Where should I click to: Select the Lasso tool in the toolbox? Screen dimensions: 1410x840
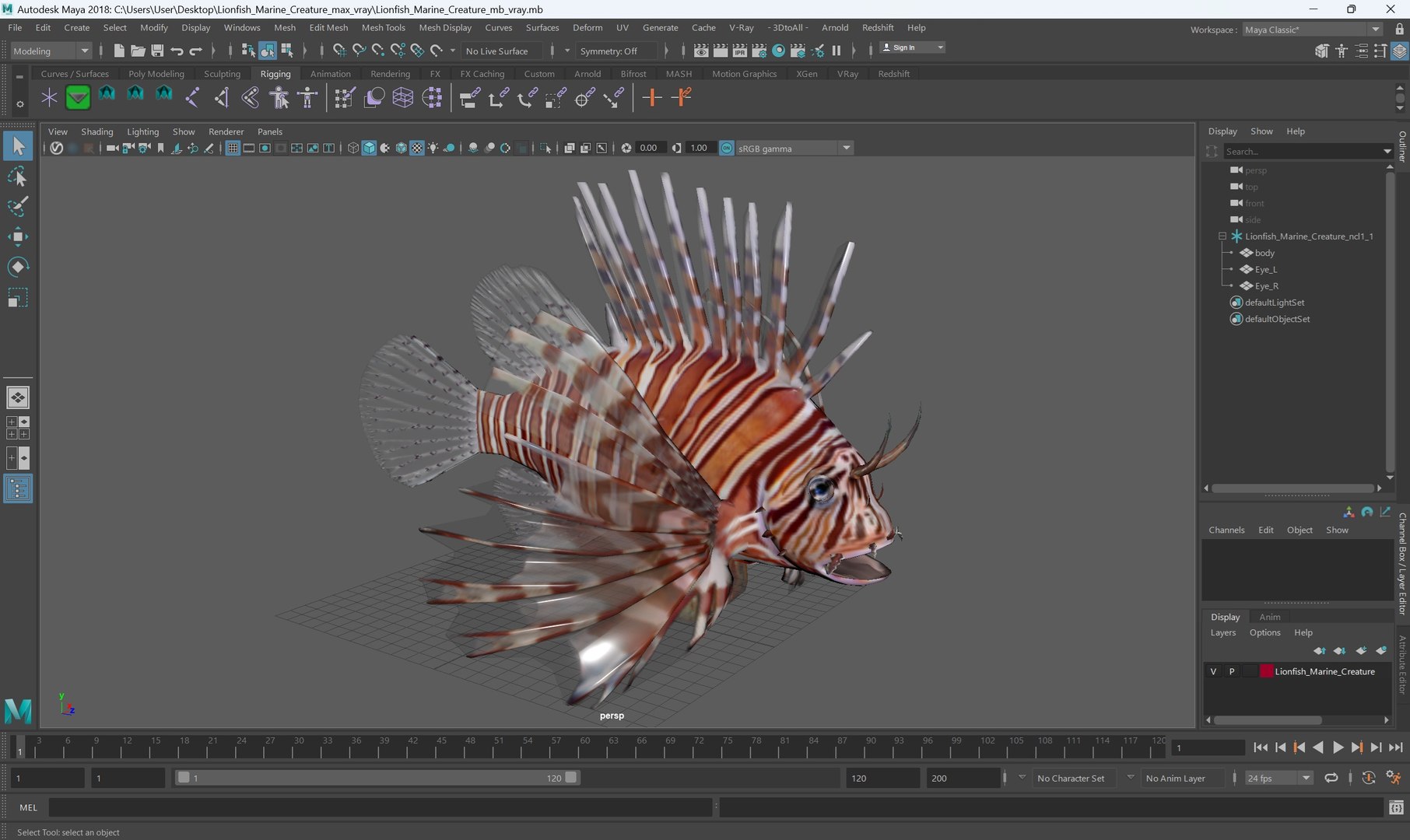[17, 177]
